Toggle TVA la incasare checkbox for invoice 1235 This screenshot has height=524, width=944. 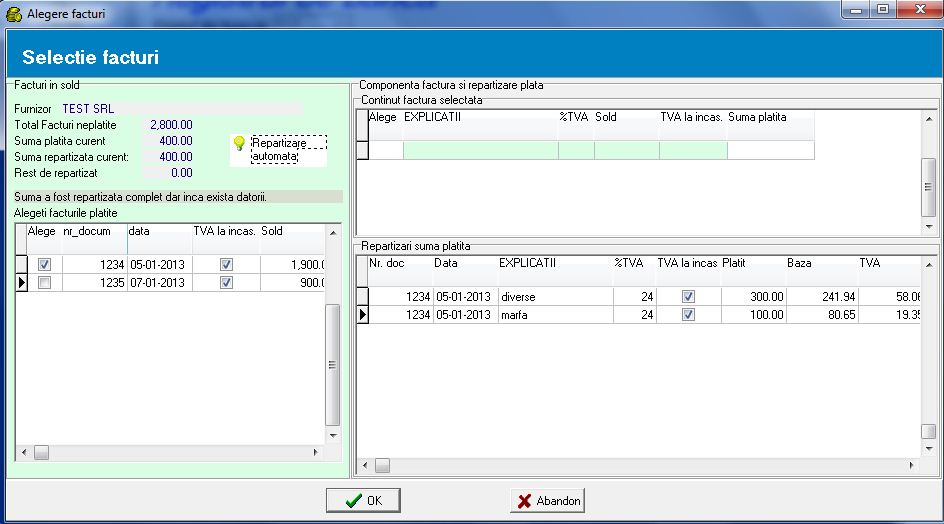coord(226,283)
